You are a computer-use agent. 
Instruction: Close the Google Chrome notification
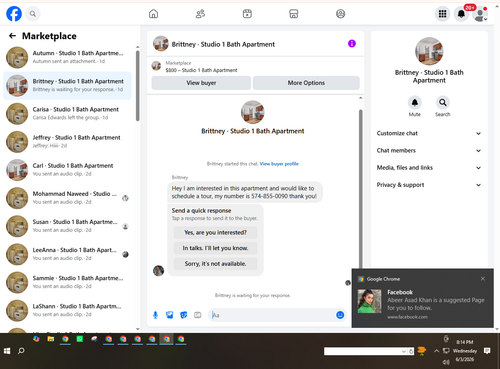click(482, 279)
